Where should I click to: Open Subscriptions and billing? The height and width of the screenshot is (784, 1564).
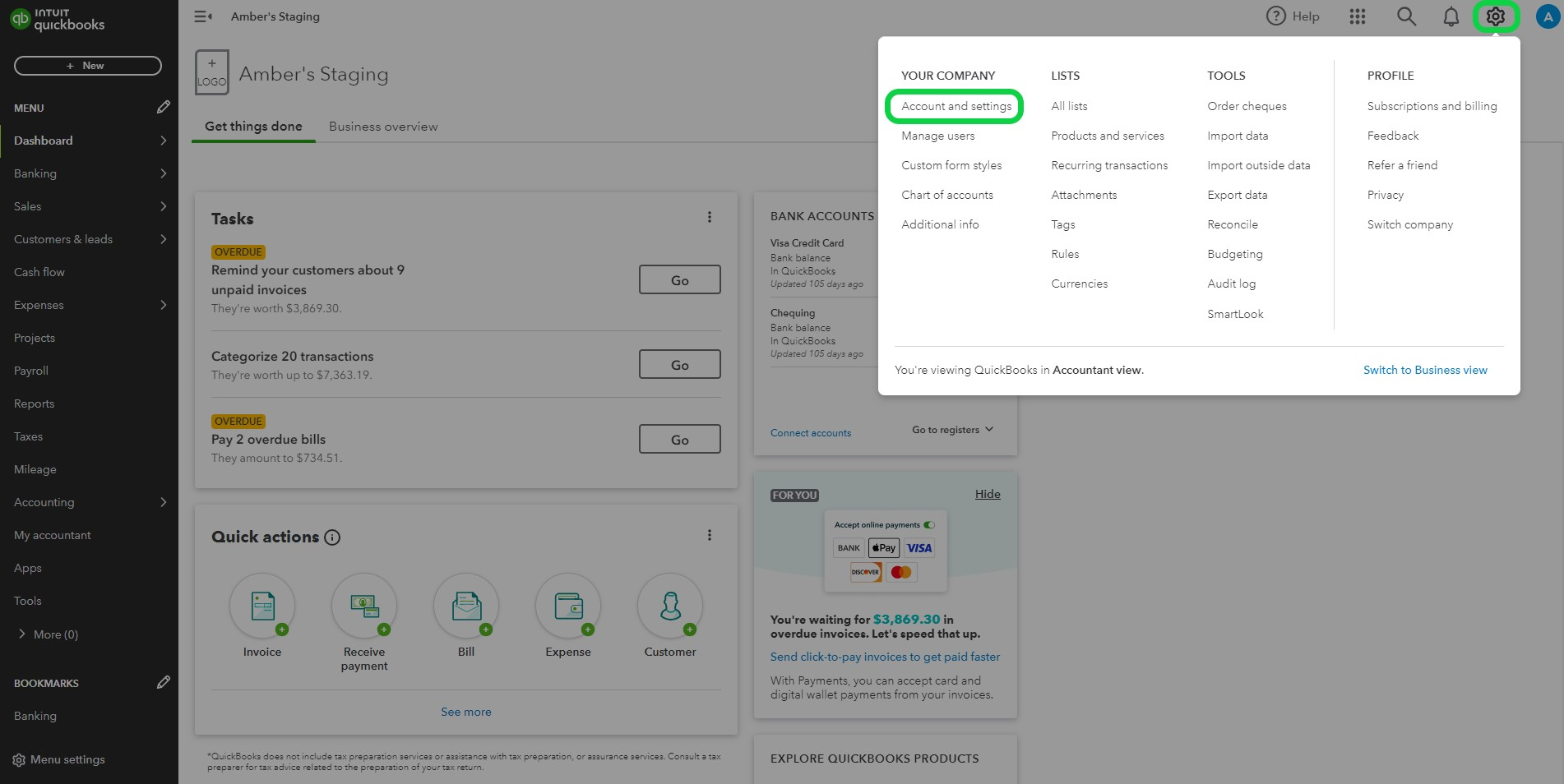(x=1432, y=106)
